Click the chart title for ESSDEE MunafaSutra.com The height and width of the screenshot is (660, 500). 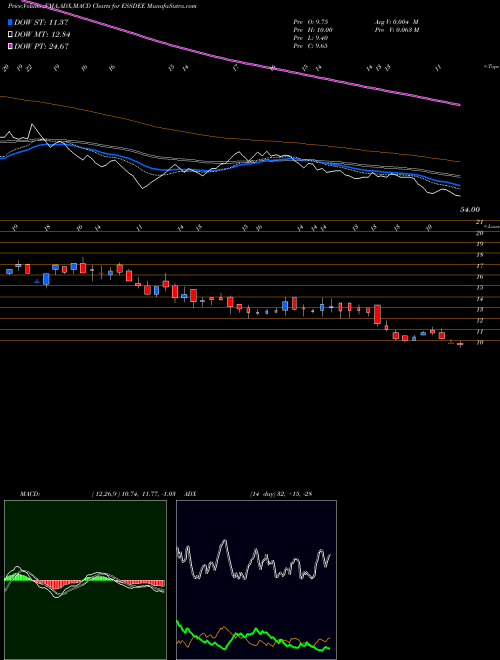coord(102,6)
